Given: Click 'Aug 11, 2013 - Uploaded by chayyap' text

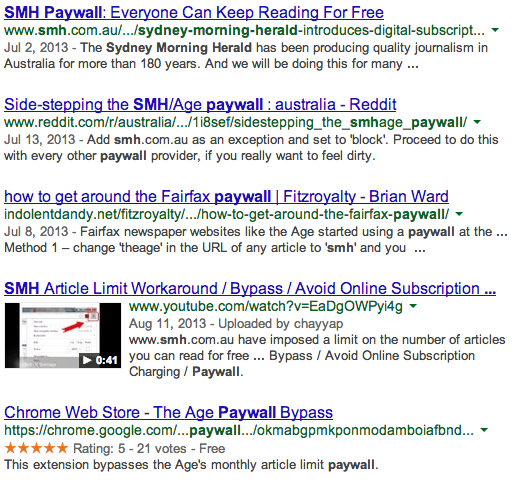Looking at the screenshot, I should coord(236,324).
